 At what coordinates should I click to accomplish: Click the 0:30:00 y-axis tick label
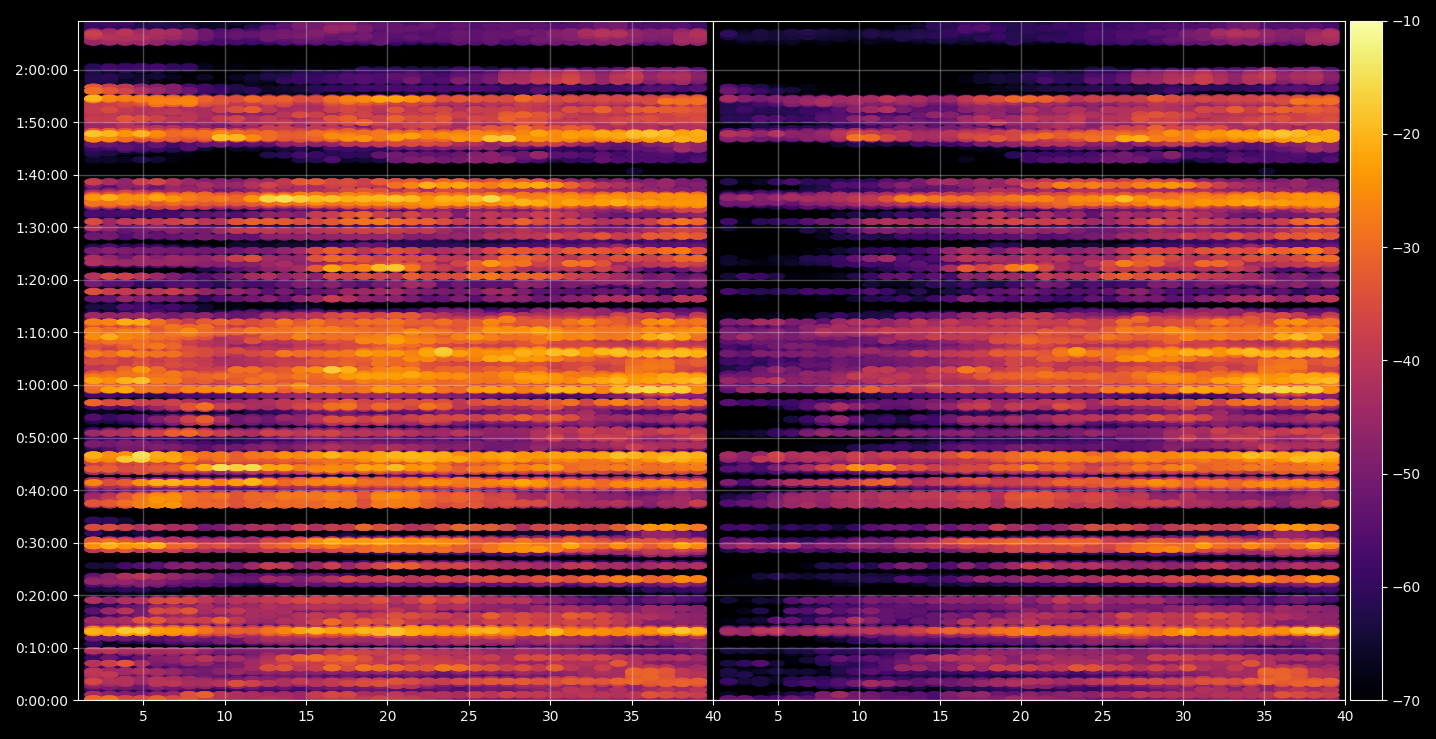click(42, 543)
